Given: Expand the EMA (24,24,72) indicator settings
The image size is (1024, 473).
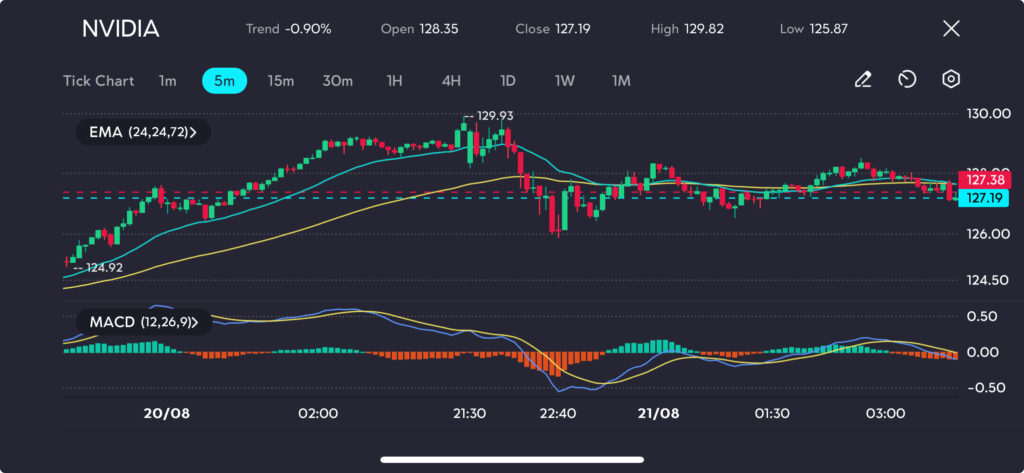Looking at the screenshot, I should click(x=142, y=132).
